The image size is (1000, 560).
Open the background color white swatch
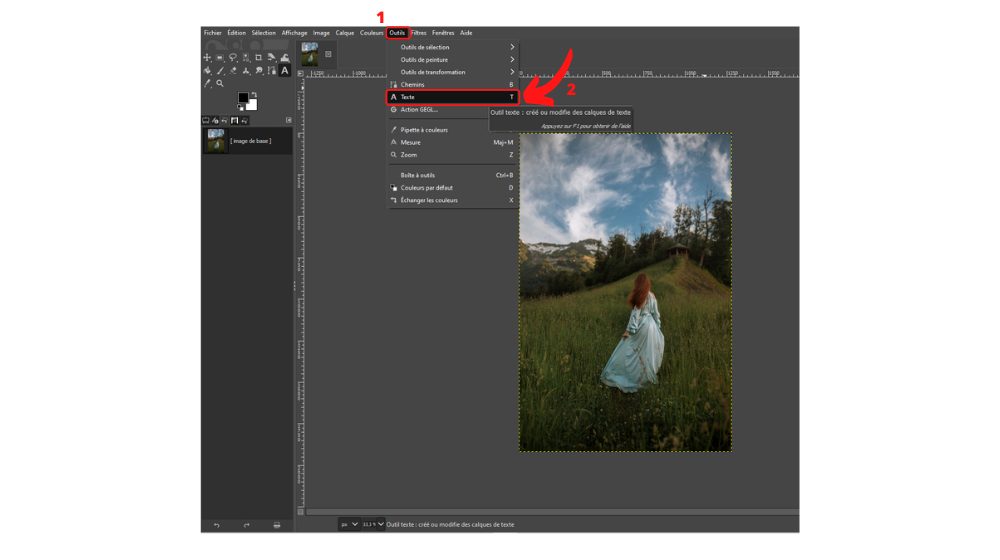[x=251, y=105]
